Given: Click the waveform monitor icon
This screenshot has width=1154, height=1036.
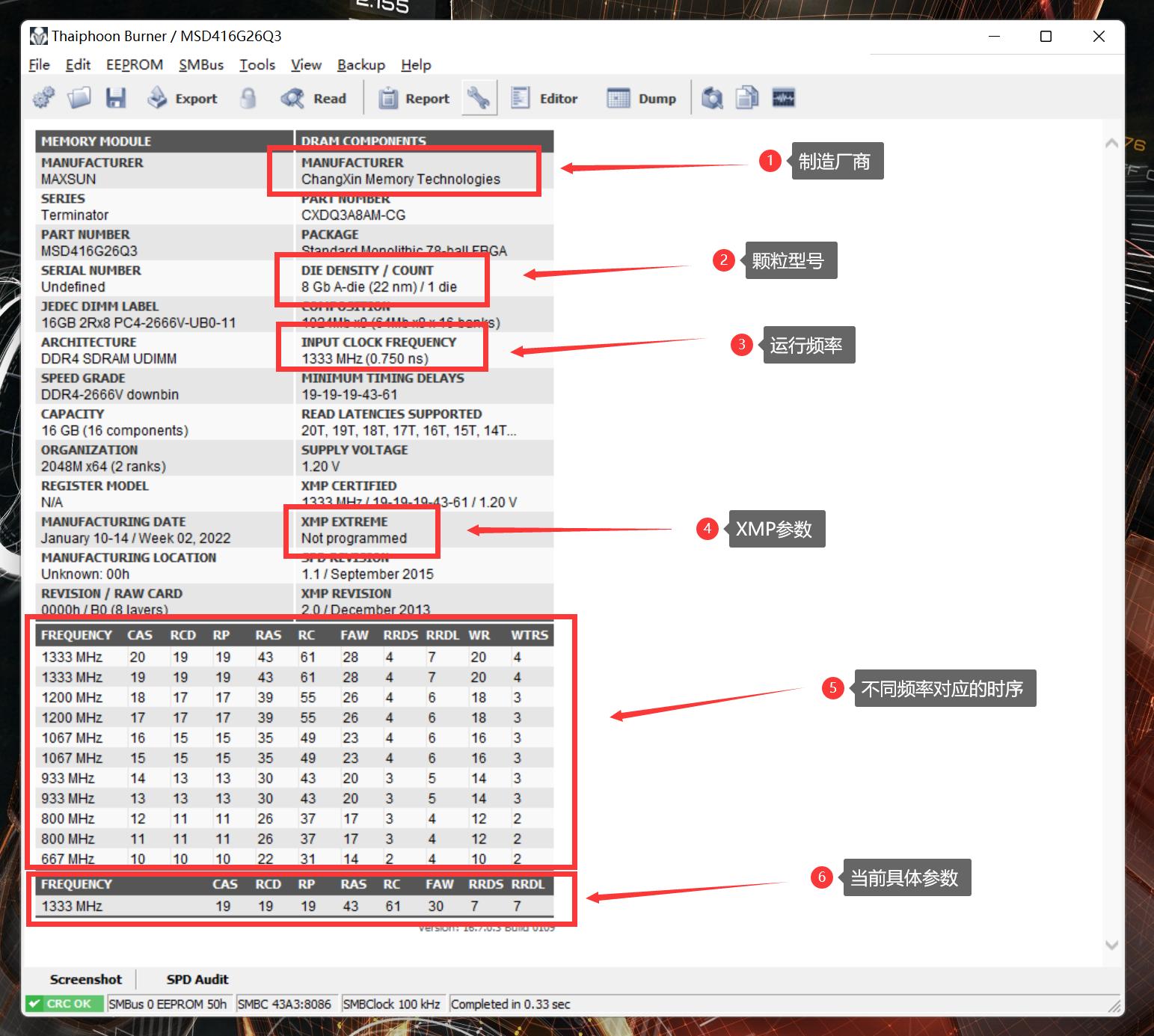Looking at the screenshot, I should 783,98.
